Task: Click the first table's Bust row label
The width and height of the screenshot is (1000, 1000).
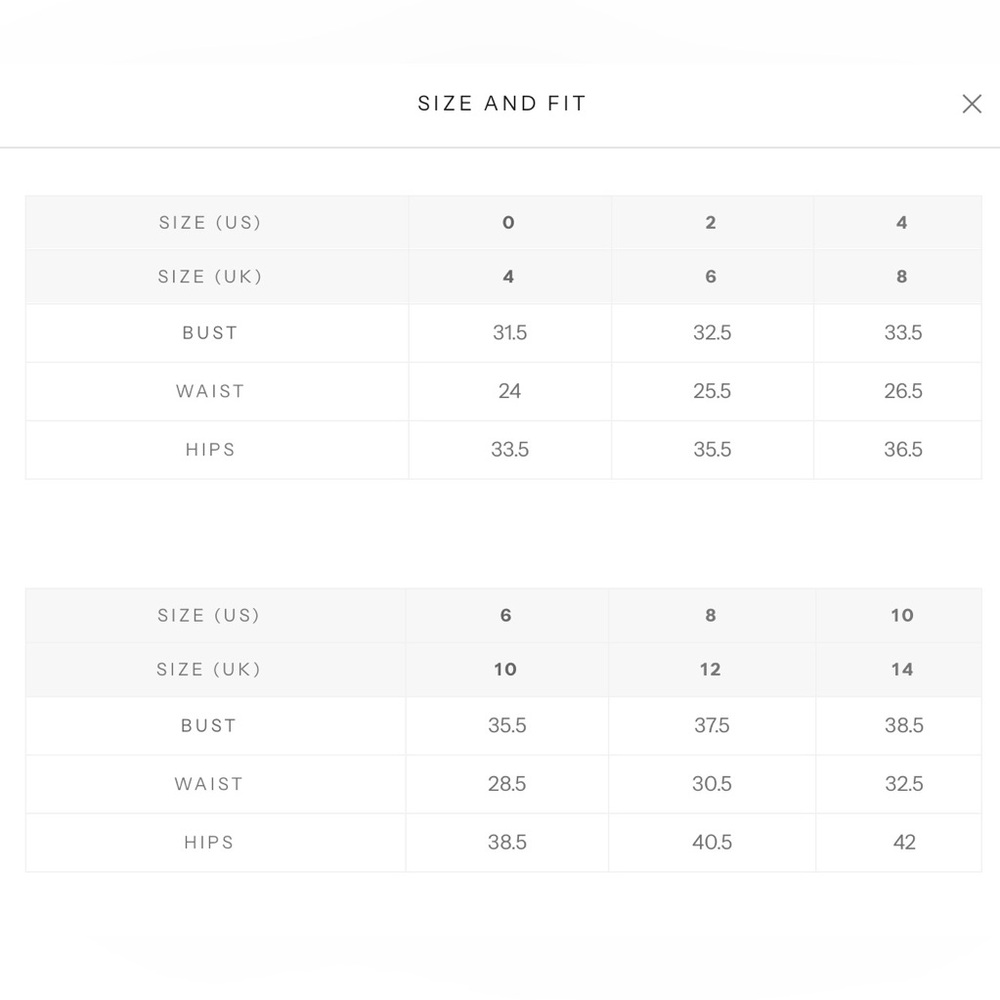Action: tap(210, 333)
